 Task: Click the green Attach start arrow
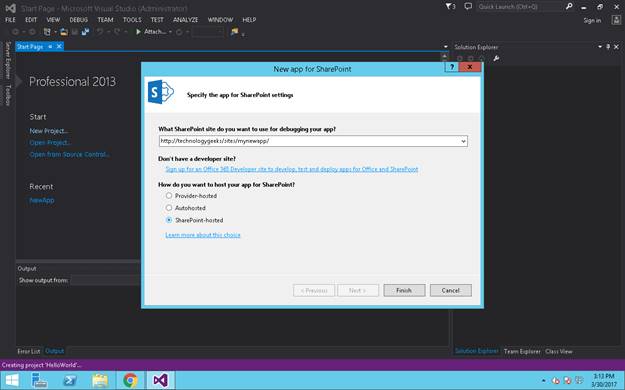[x=138, y=32]
